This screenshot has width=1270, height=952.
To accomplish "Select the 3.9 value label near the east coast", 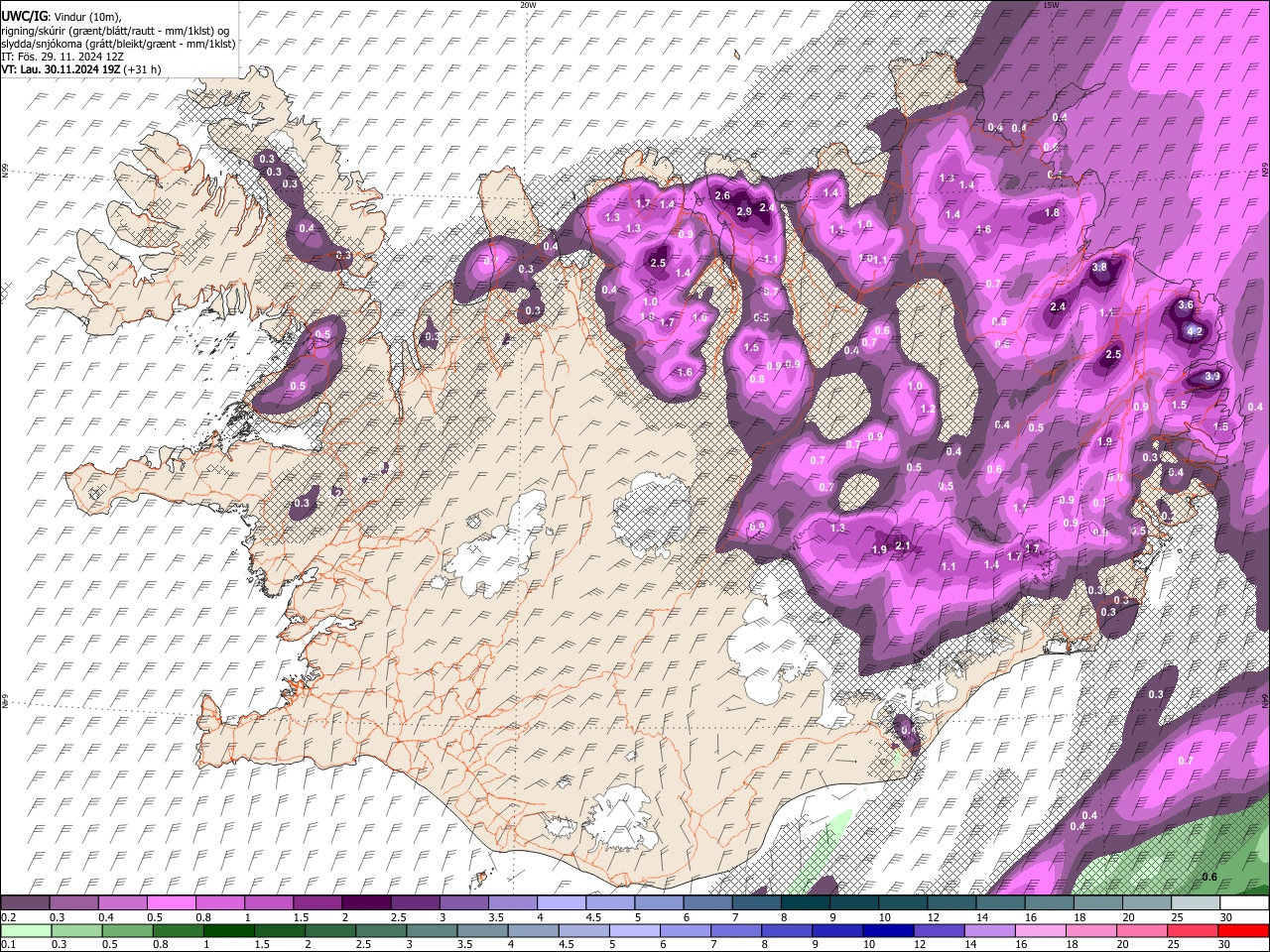I will point(1212,377).
